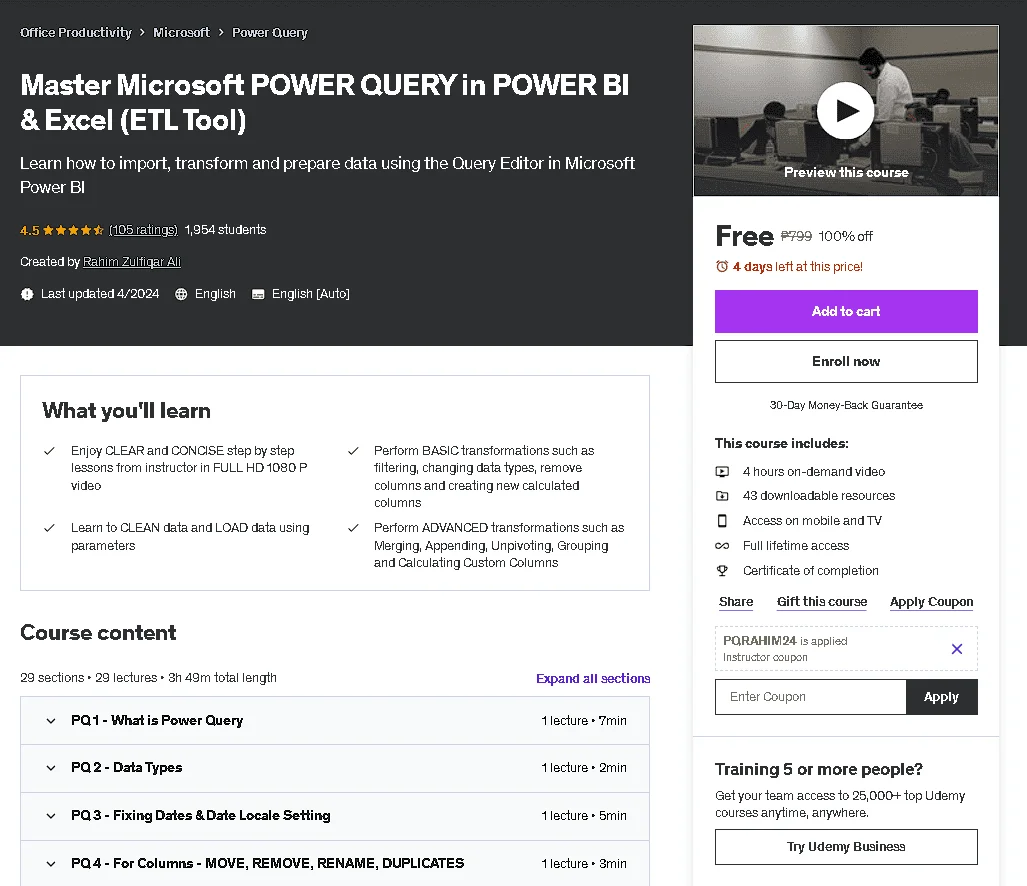Click the 100% off discount text
This screenshot has height=886, width=1027.
point(845,236)
